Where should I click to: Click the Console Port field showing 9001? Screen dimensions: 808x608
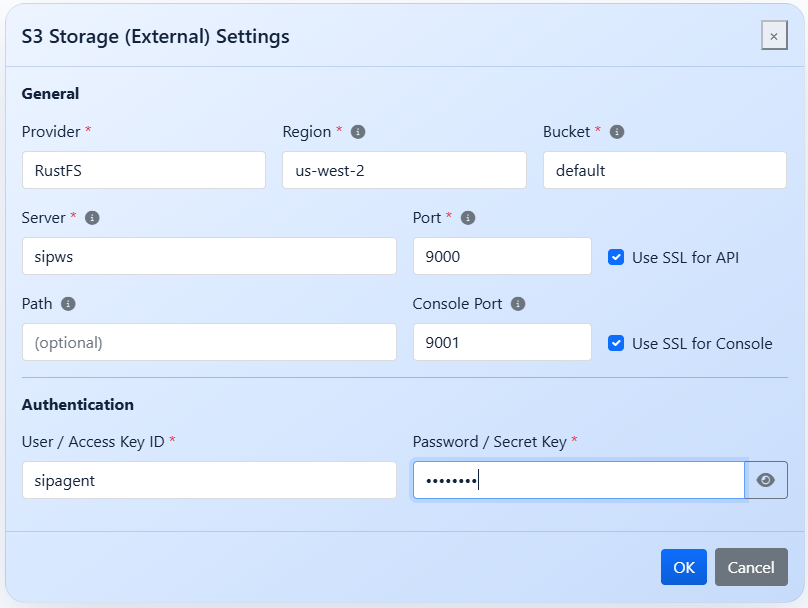pyautogui.click(x=502, y=342)
